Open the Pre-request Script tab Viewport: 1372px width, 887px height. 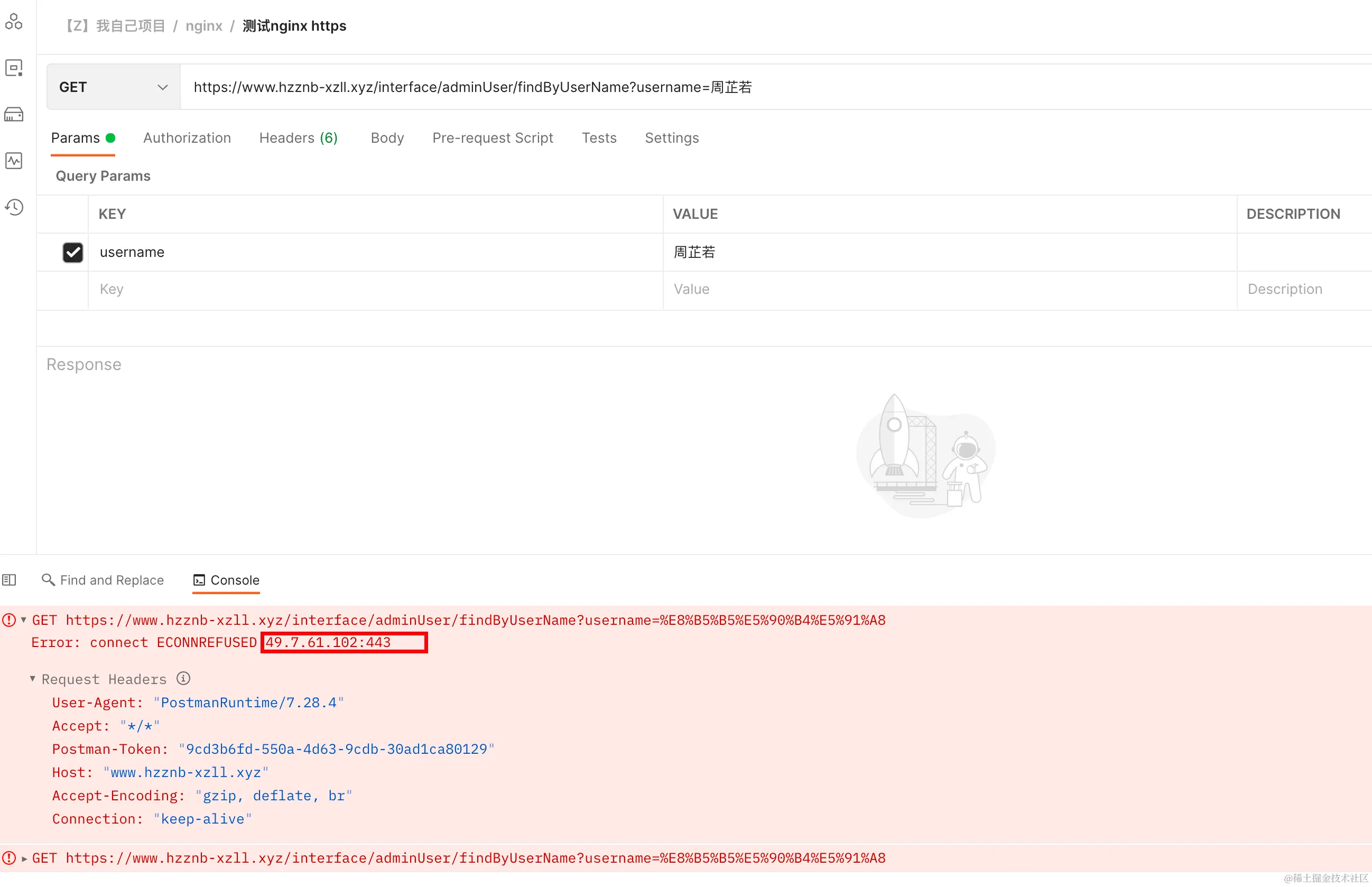point(492,138)
